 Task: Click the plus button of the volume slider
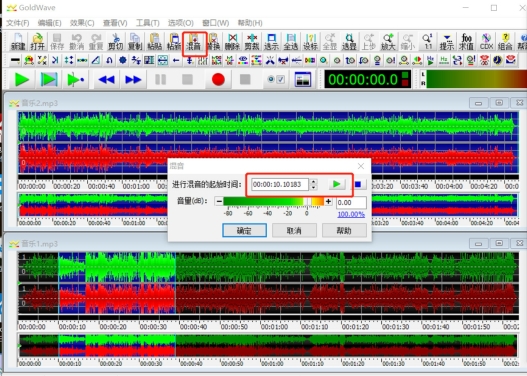[x=328, y=201]
